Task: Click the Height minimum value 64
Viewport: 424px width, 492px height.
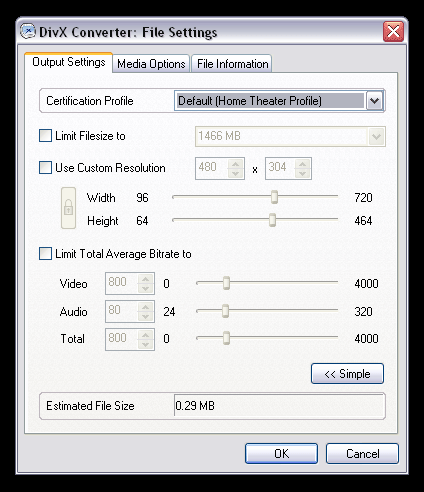Action: tap(142, 220)
